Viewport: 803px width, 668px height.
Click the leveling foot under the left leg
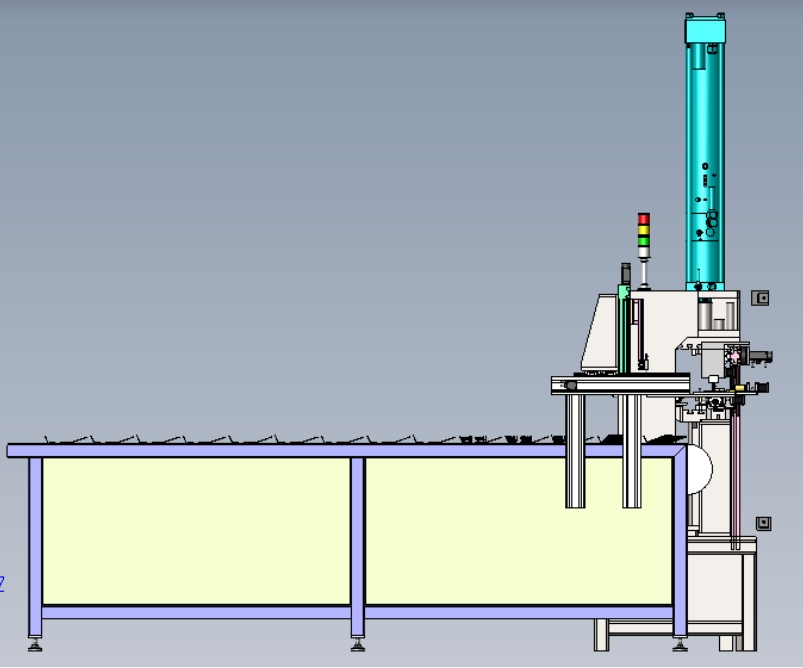pyautogui.click(x=35, y=645)
